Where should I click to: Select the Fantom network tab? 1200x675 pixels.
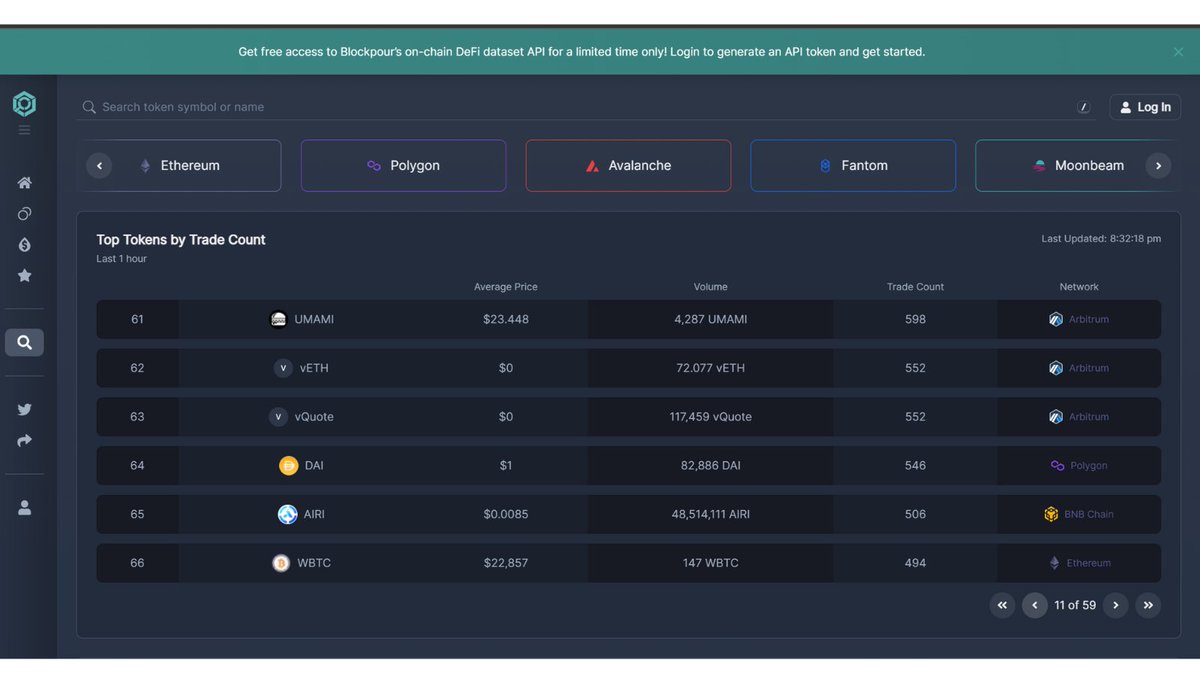(x=853, y=165)
